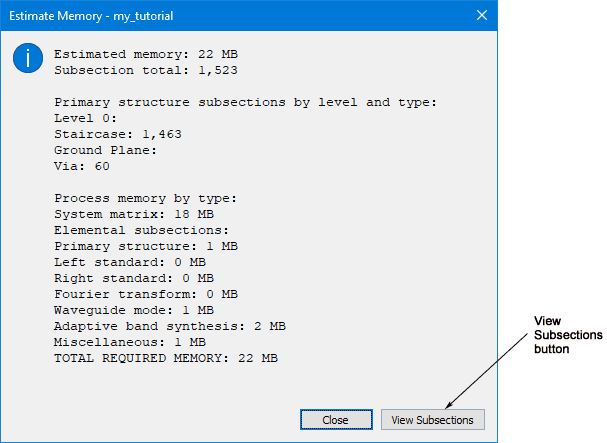Close the Estimate Memory dialog with the X
The height and width of the screenshot is (443, 607).
482,15
